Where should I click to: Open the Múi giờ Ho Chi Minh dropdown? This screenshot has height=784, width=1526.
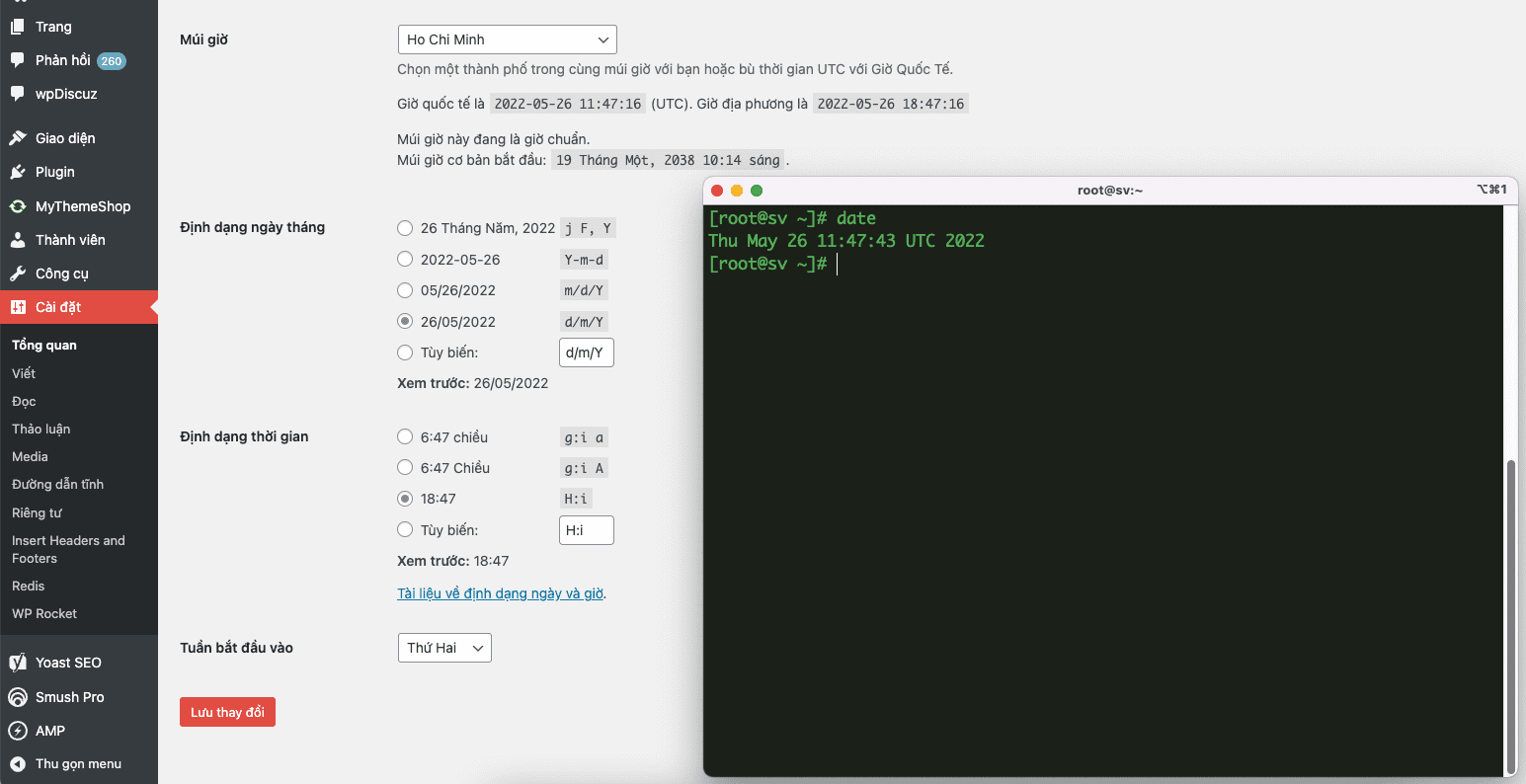tap(507, 39)
